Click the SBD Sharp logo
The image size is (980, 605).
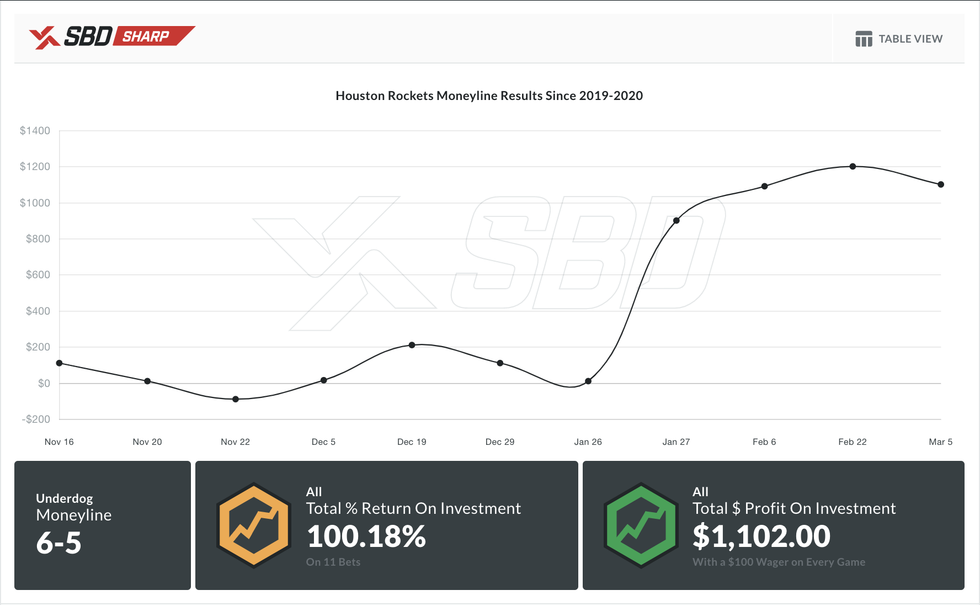(x=112, y=37)
